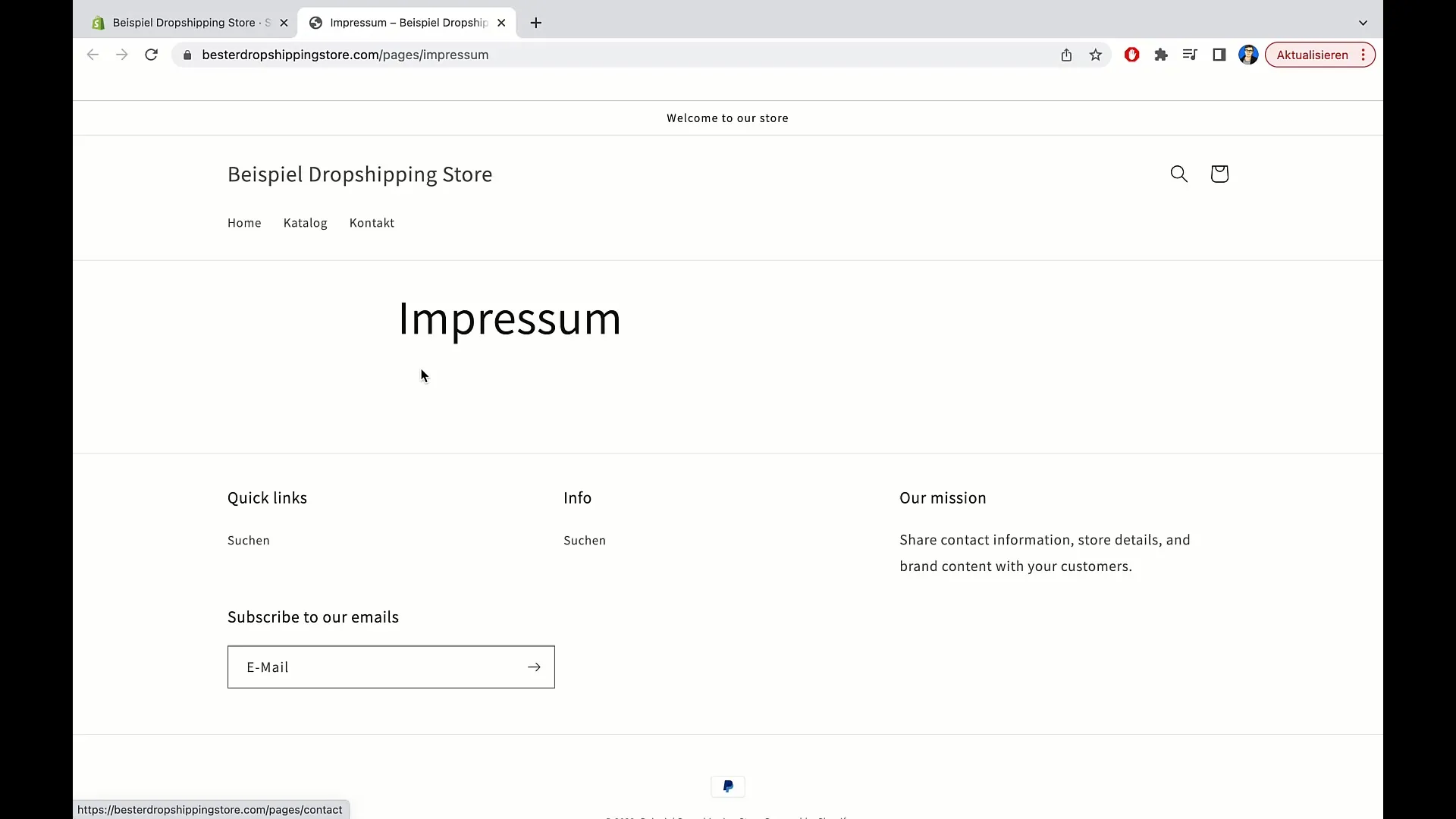Screen dimensions: 1456x819
Task: Click the Kontakt navigation link
Action: pos(371,222)
